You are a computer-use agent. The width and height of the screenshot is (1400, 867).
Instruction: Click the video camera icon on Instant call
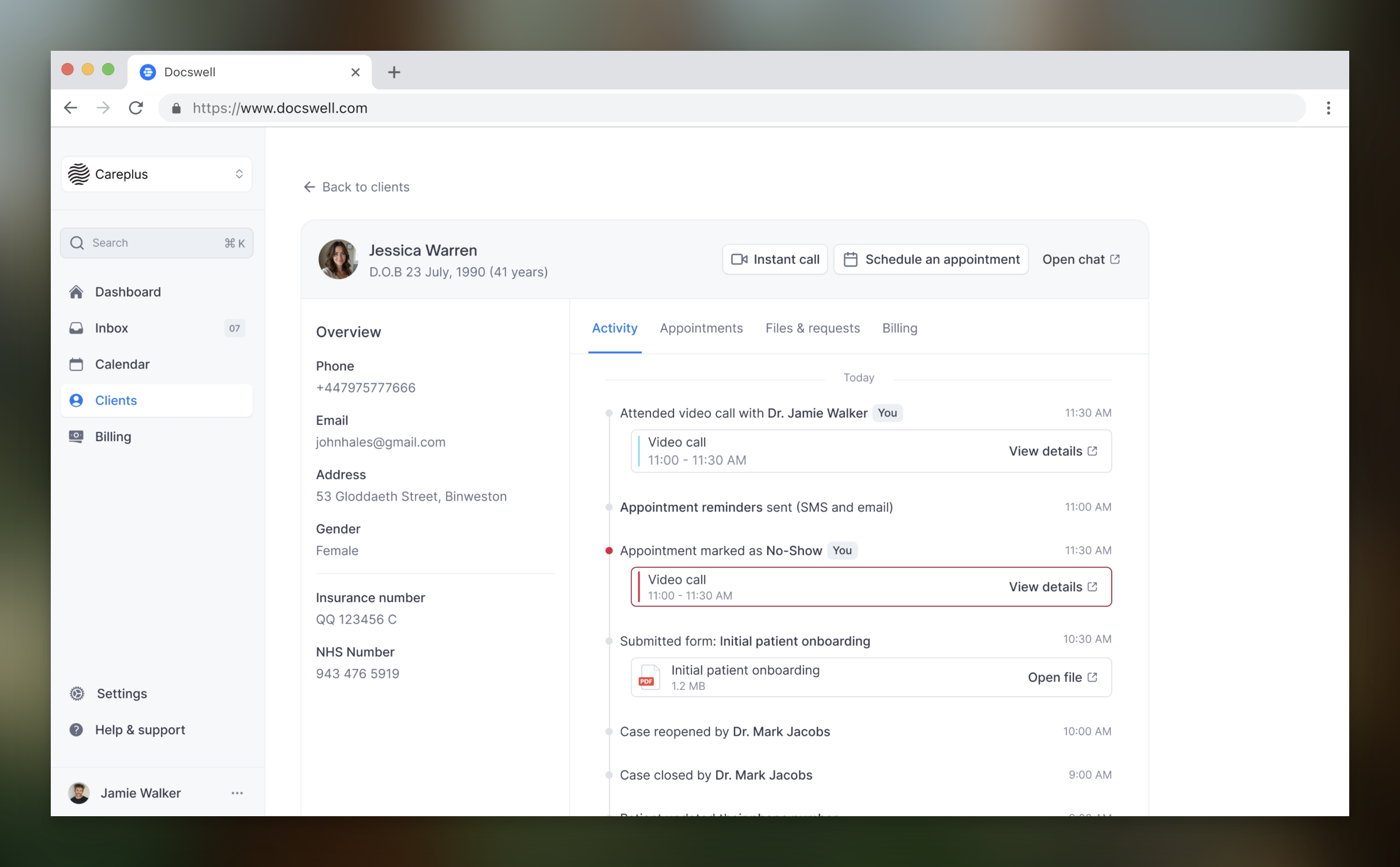pos(739,260)
